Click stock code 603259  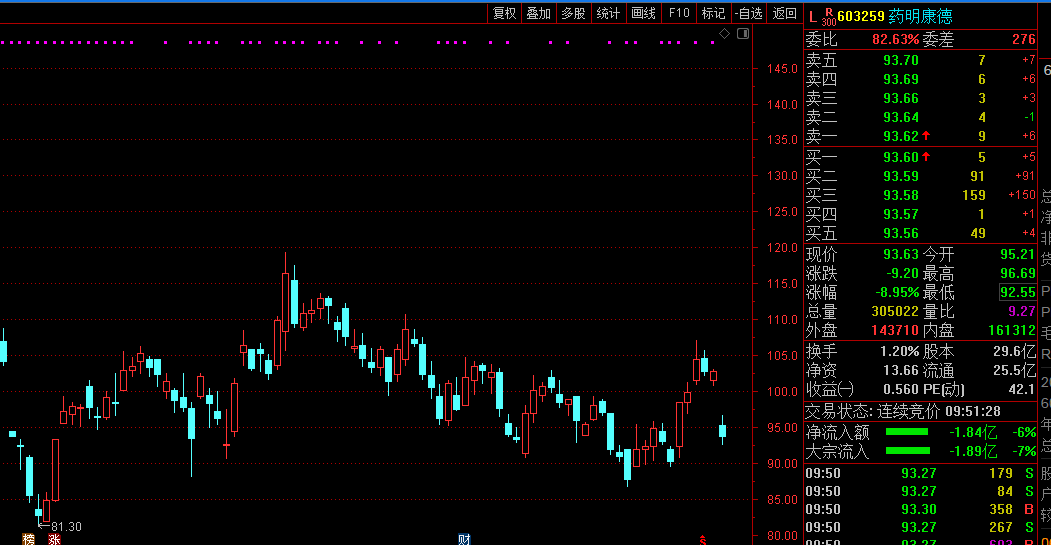[861, 16]
